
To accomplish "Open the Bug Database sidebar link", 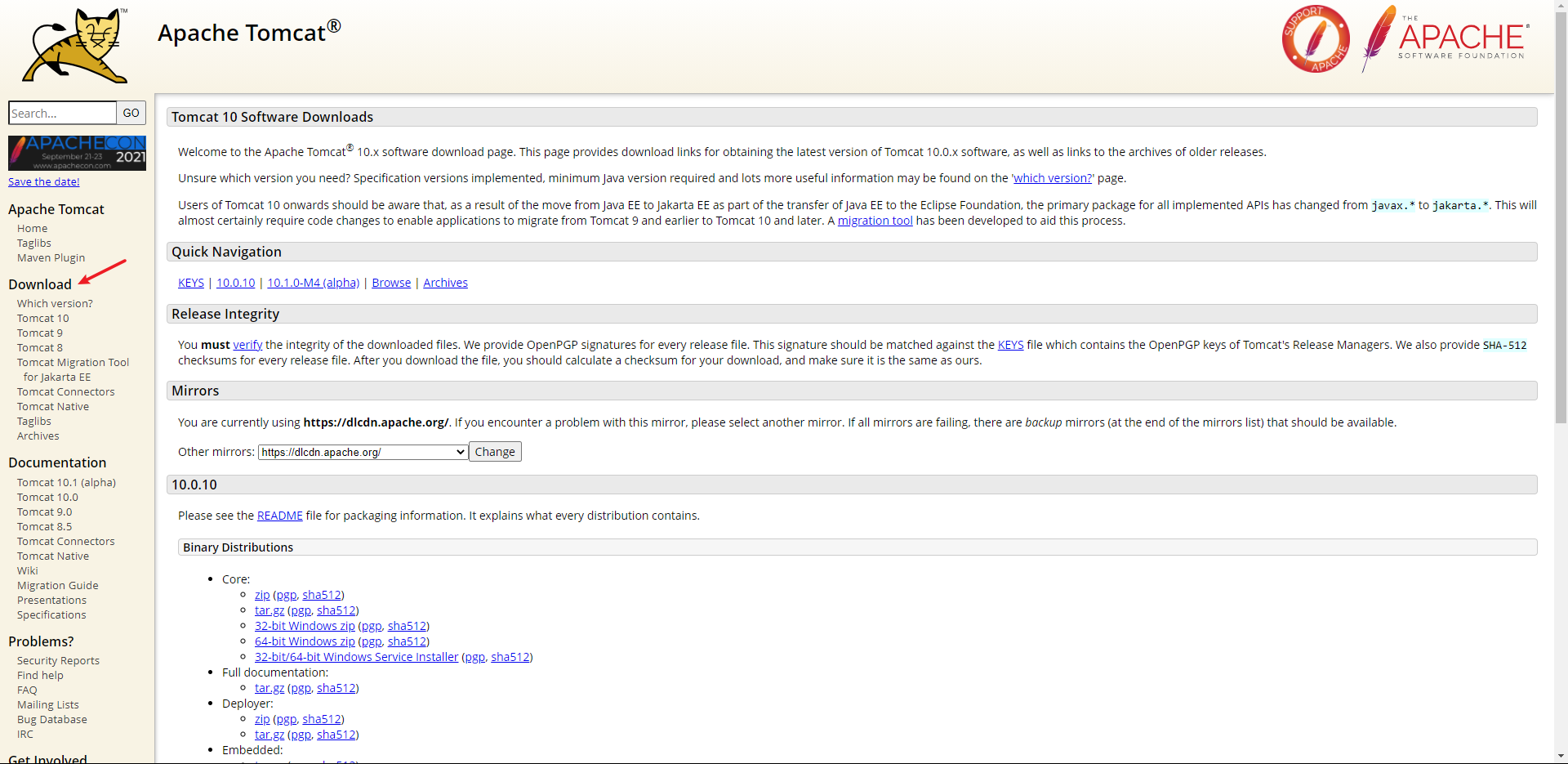I will pyautogui.click(x=52, y=720).
